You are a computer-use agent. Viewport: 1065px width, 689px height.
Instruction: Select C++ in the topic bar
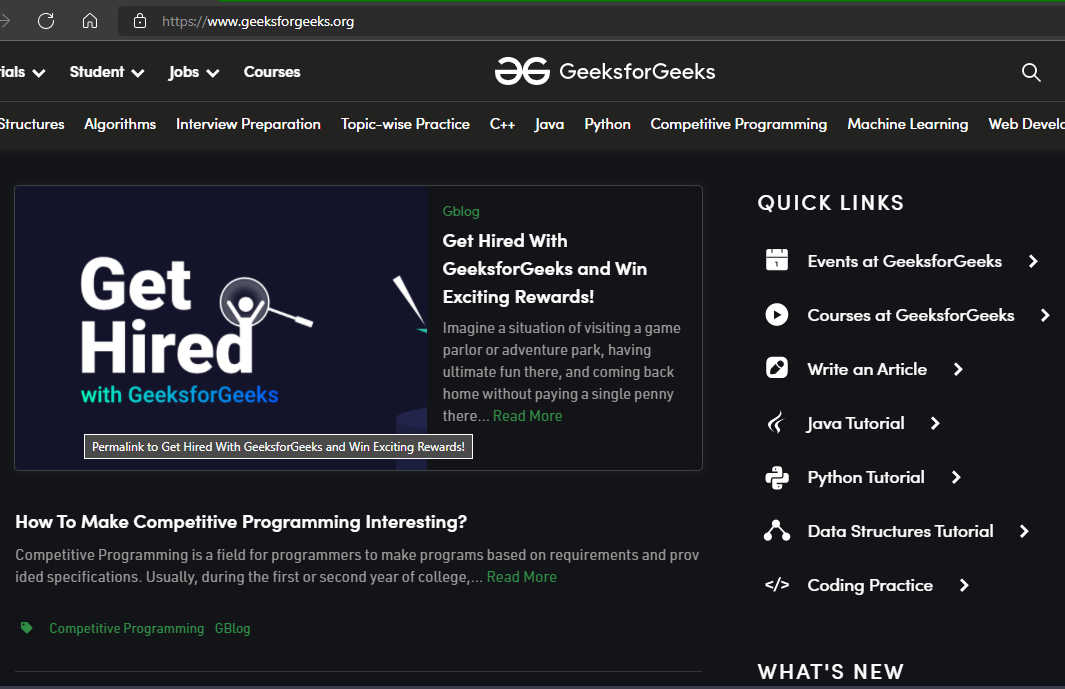point(502,124)
